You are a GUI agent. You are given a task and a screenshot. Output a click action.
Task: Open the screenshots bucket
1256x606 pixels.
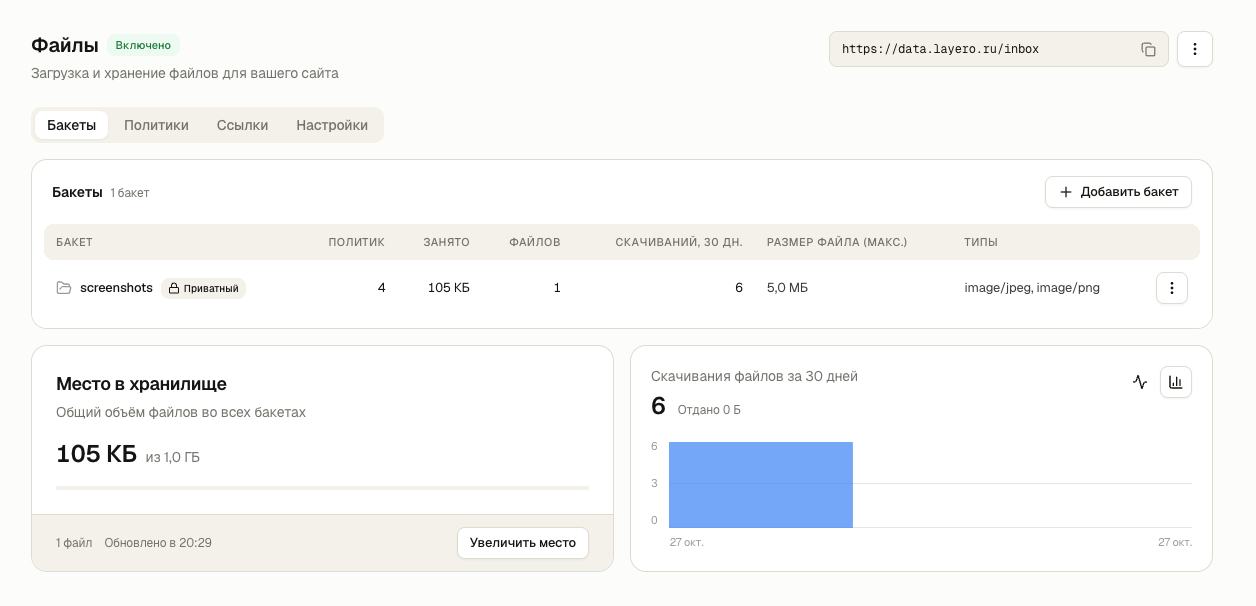coord(116,288)
